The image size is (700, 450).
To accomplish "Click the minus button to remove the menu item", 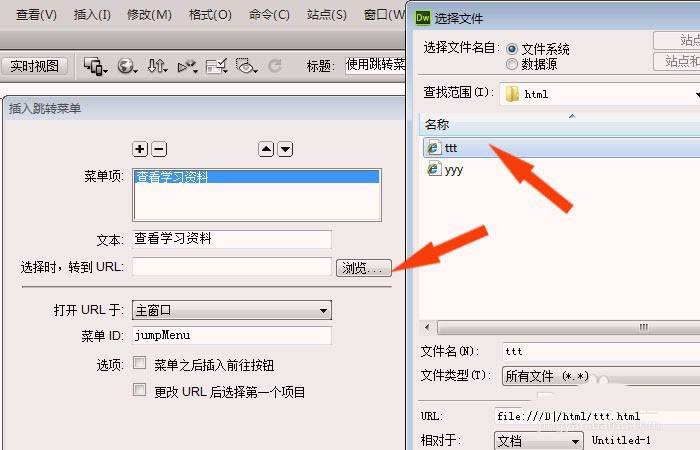I will coord(159,149).
